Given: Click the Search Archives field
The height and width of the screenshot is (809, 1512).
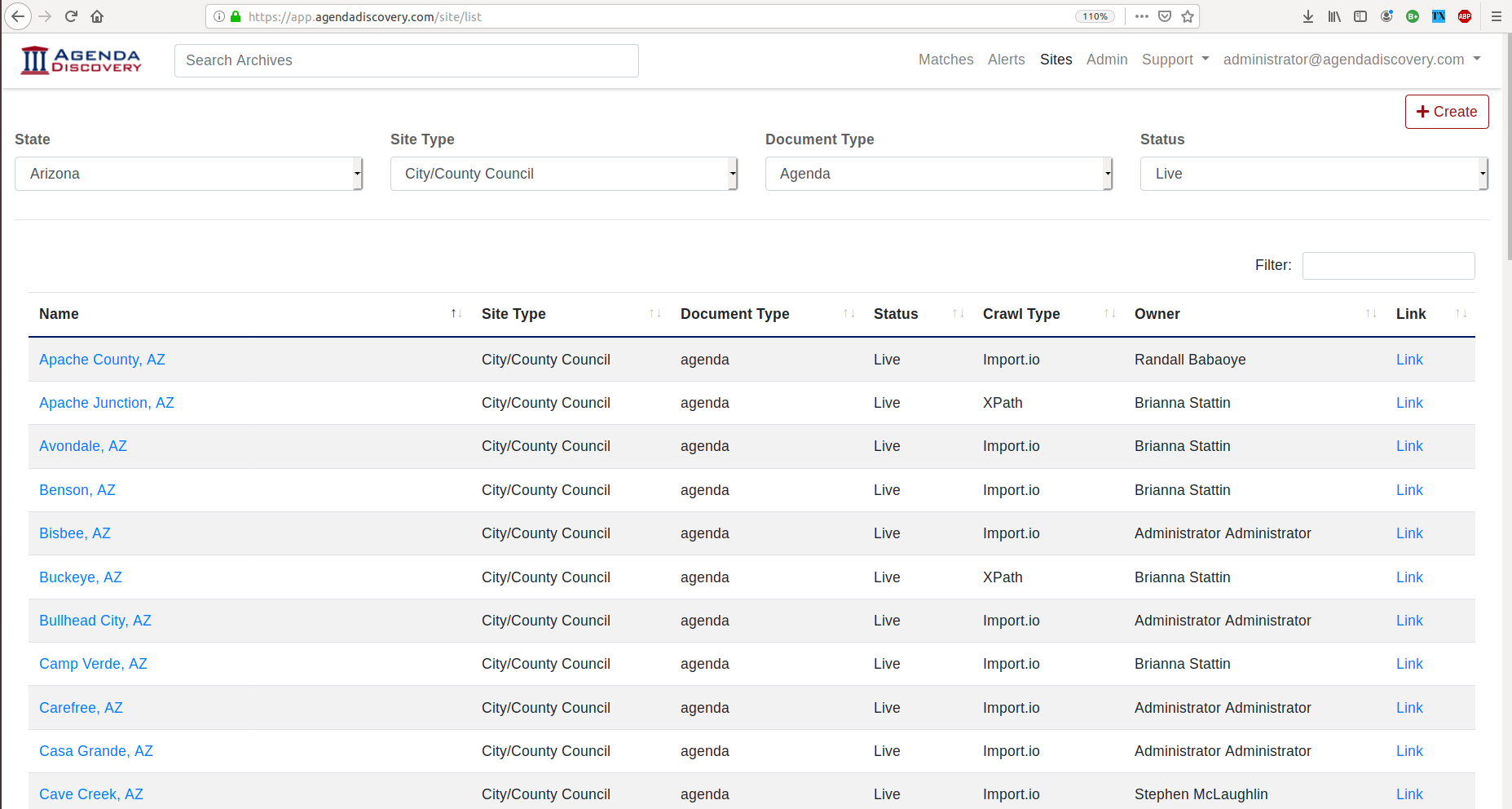Looking at the screenshot, I should [406, 60].
